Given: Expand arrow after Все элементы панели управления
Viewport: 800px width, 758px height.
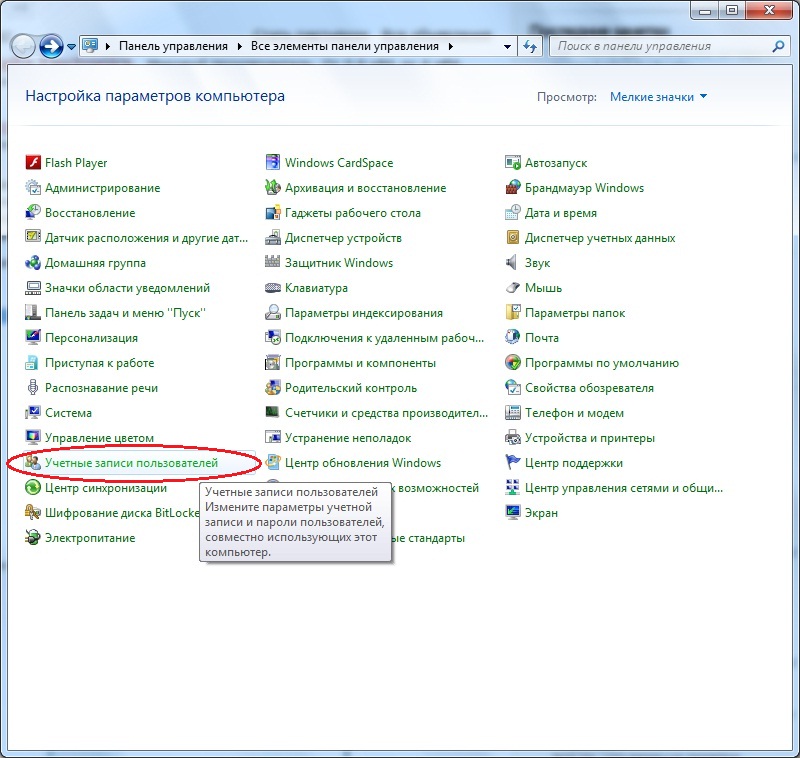Looking at the screenshot, I should [x=451, y=46].
